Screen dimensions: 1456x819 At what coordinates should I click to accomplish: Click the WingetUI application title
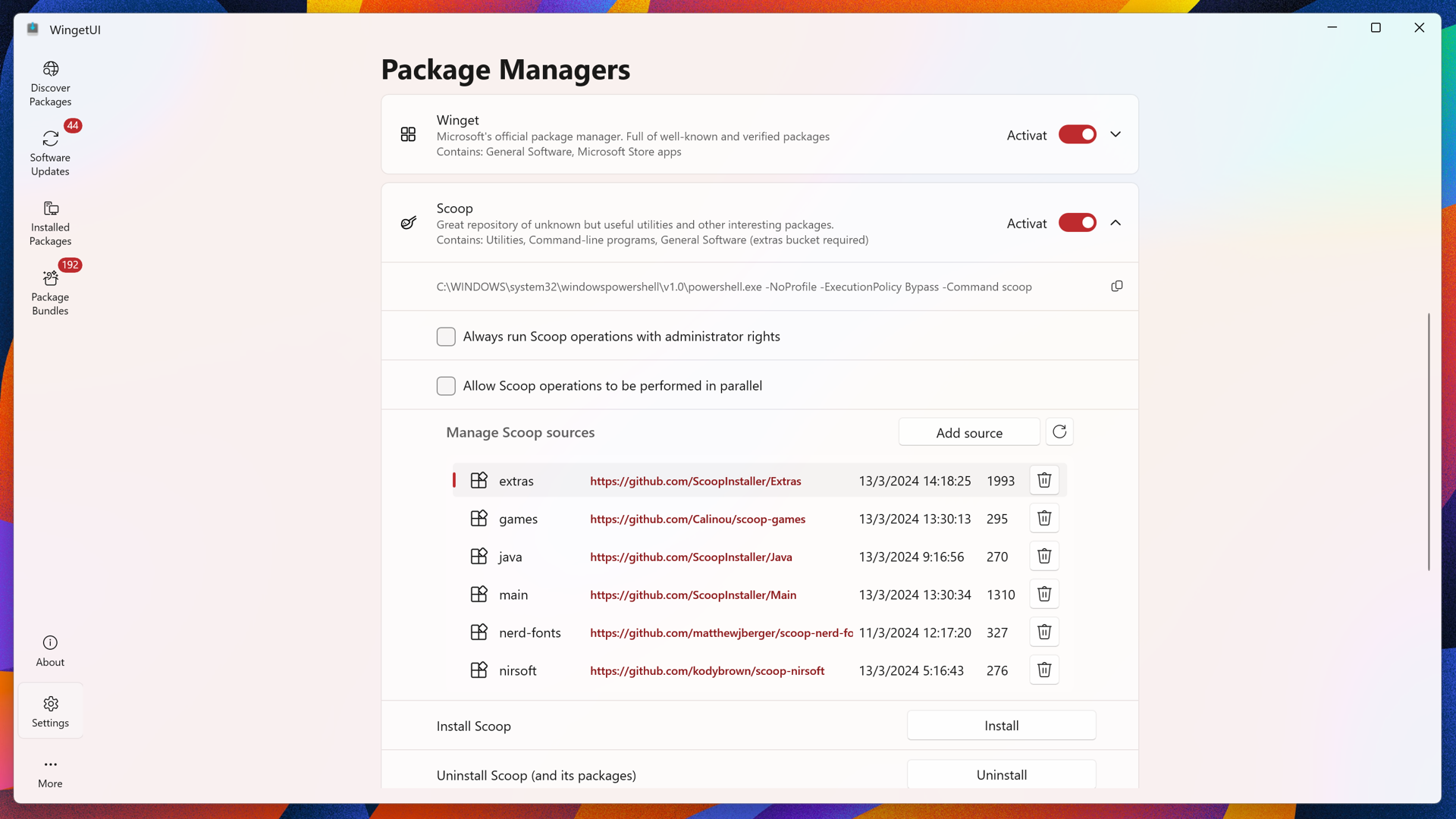tap(75, 29)
